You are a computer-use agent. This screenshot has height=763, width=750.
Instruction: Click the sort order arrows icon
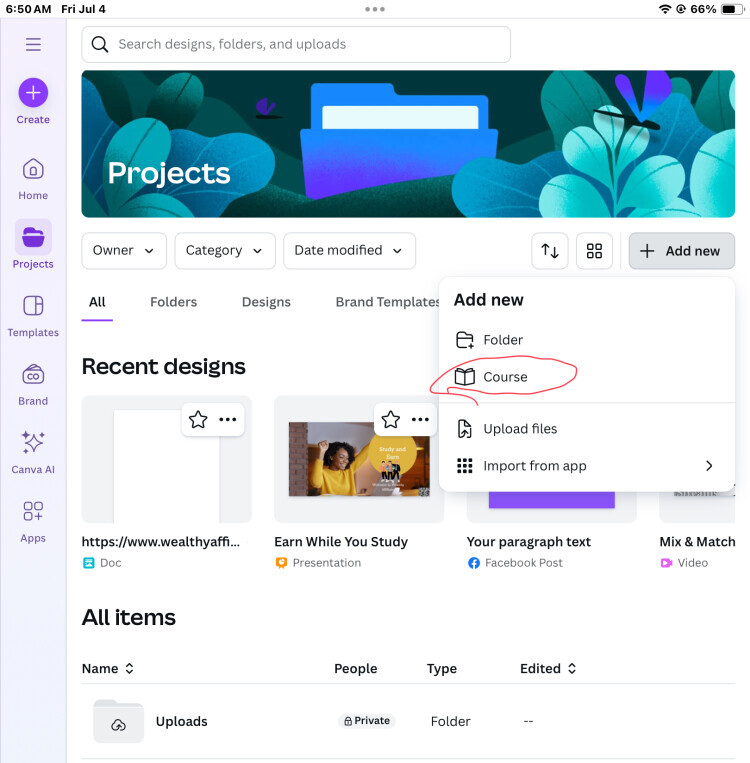[x=550, y=251]
